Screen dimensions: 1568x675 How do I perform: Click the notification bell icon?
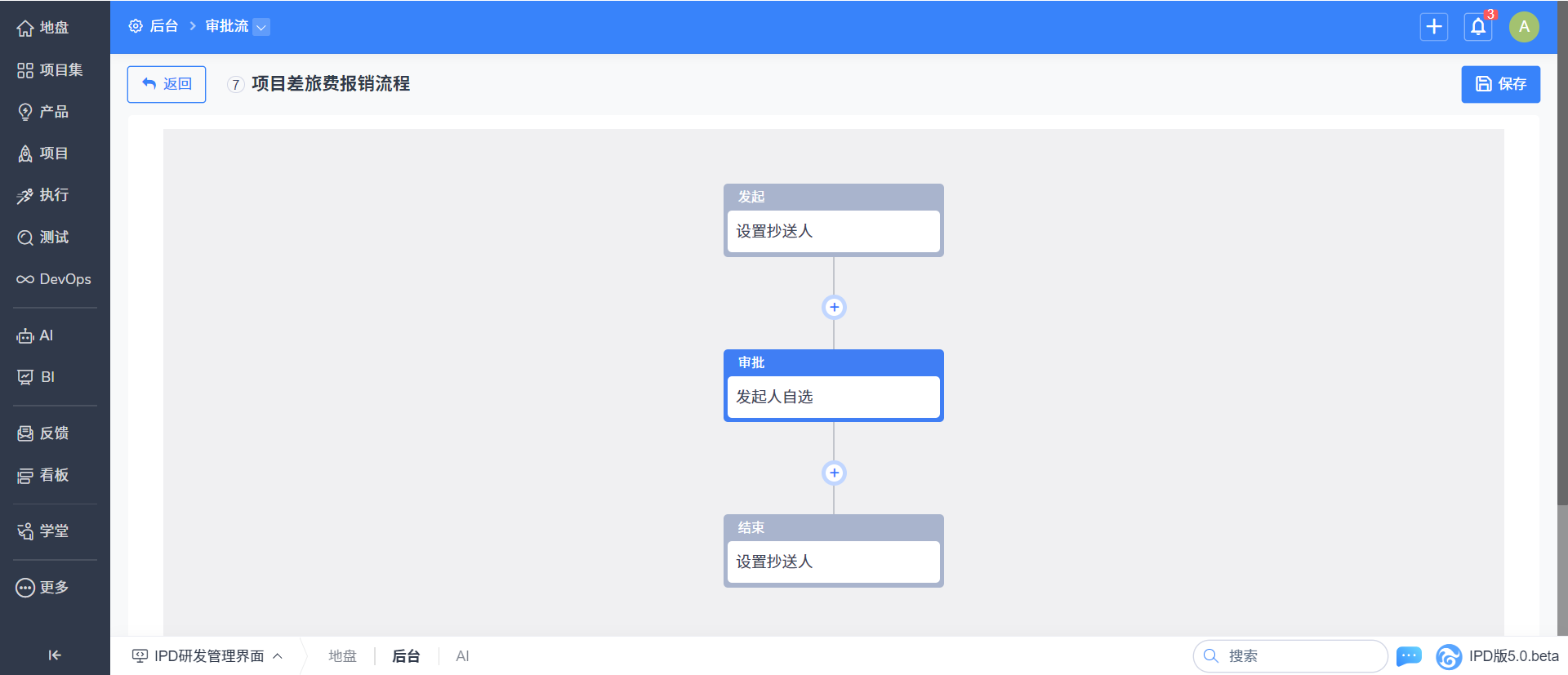(x=1478, y=27)
